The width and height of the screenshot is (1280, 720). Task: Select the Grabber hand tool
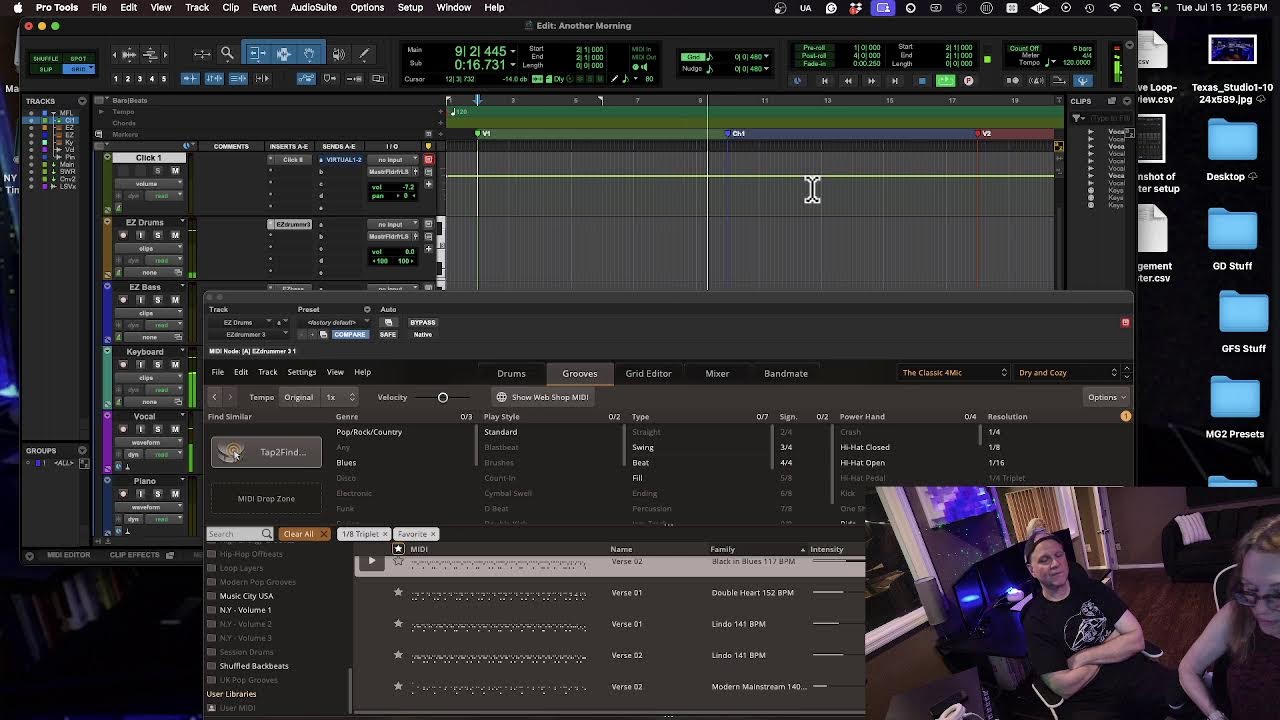click(309, 54)
